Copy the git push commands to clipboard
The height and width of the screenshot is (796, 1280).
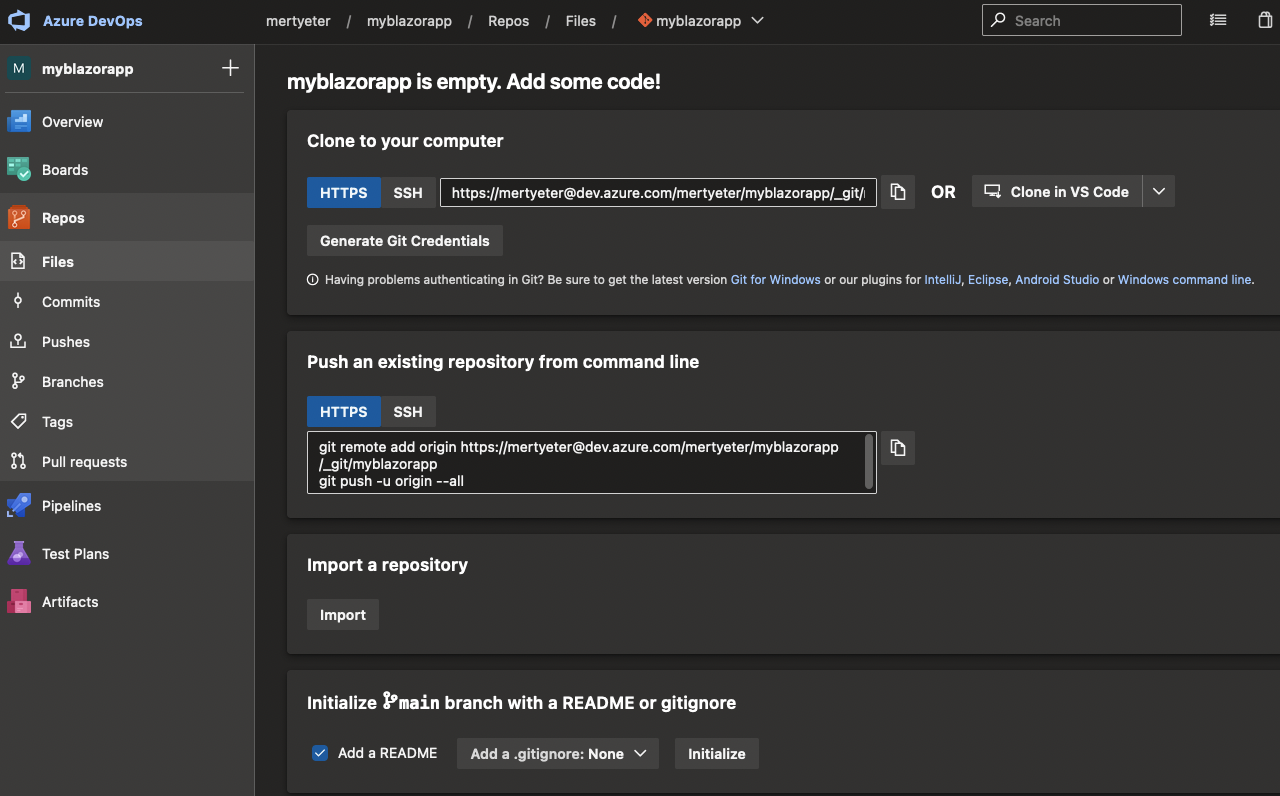click(898, 448)
